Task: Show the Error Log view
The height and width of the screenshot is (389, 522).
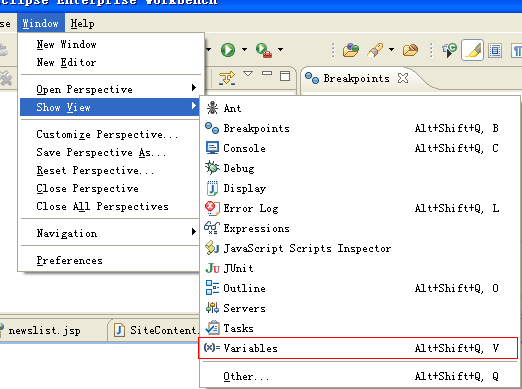Action: [360, 208]
